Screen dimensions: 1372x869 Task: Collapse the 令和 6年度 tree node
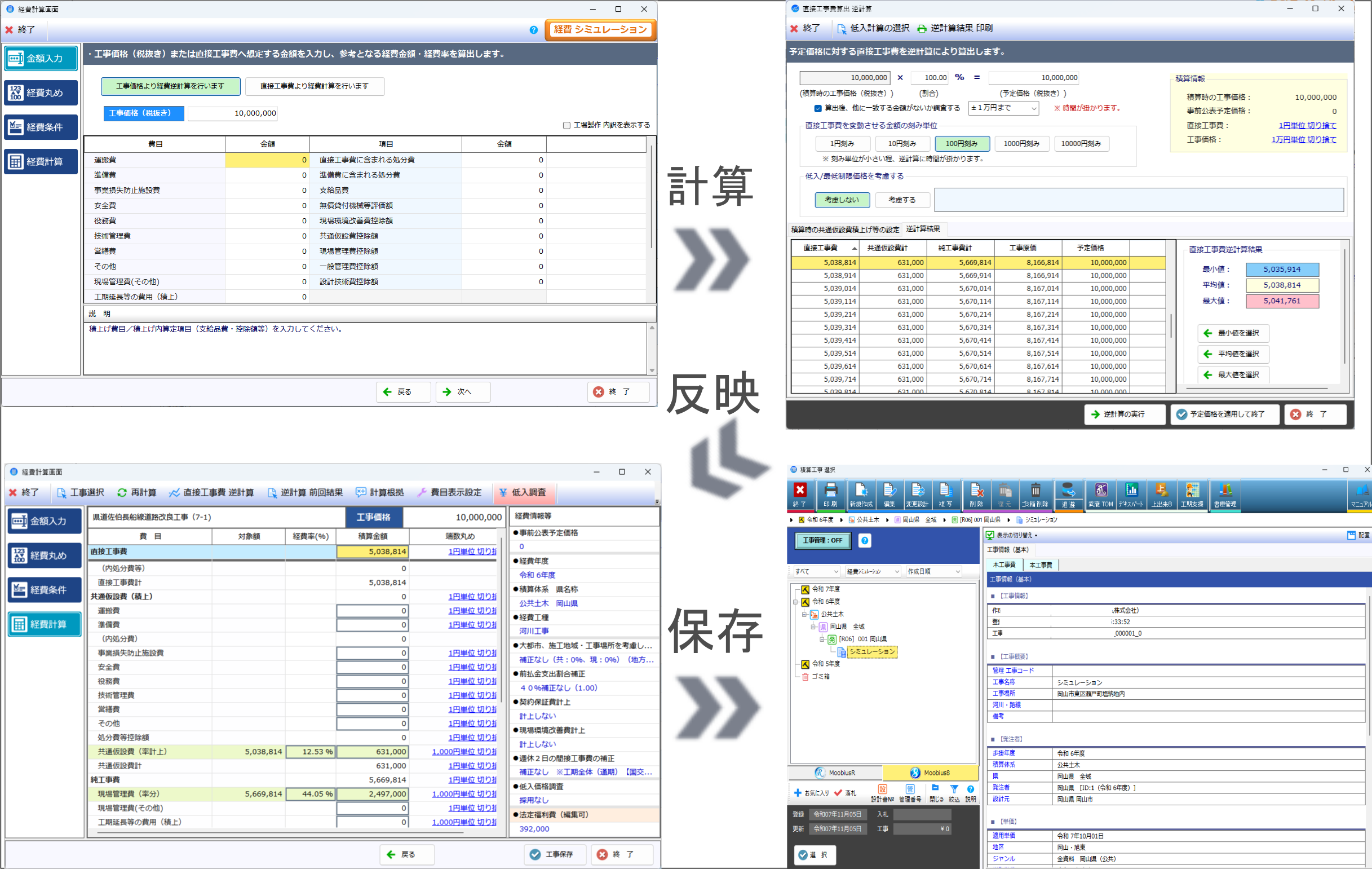(795, 602)
